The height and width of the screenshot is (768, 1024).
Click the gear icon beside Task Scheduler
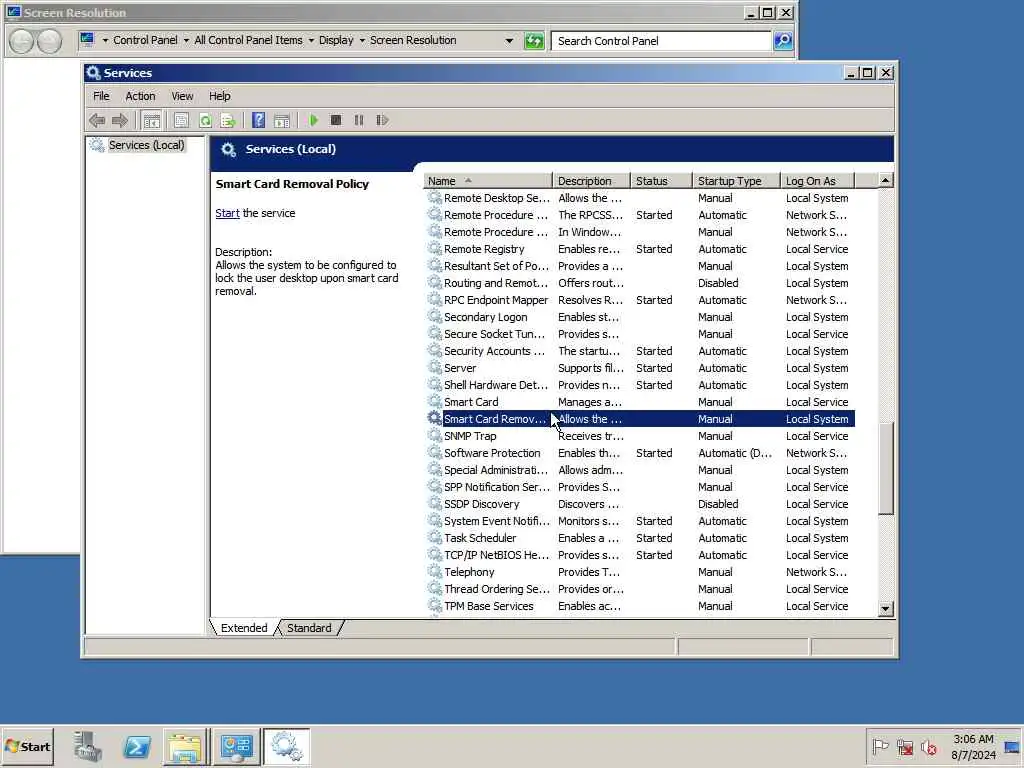pyautogui.click(x=434, y=537)
